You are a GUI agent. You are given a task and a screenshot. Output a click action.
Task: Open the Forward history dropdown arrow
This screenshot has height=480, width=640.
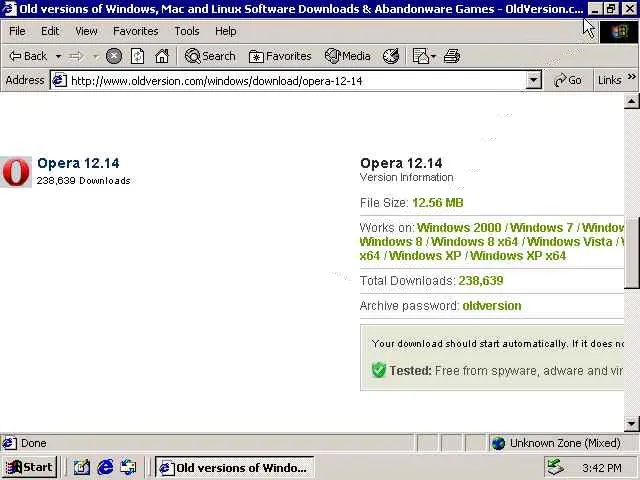point(96,56)
